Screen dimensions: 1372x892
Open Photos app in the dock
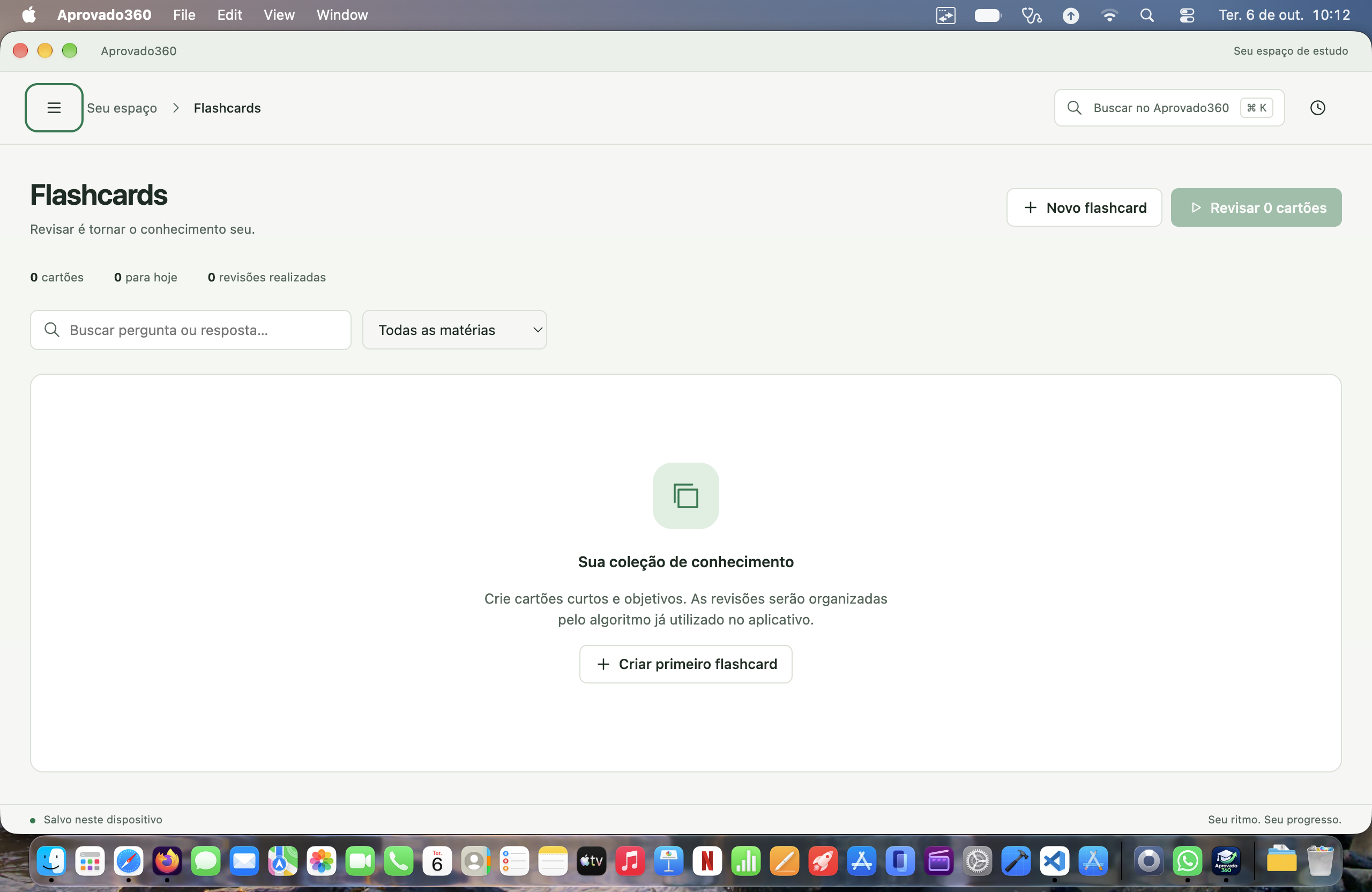tap(321, 861)
